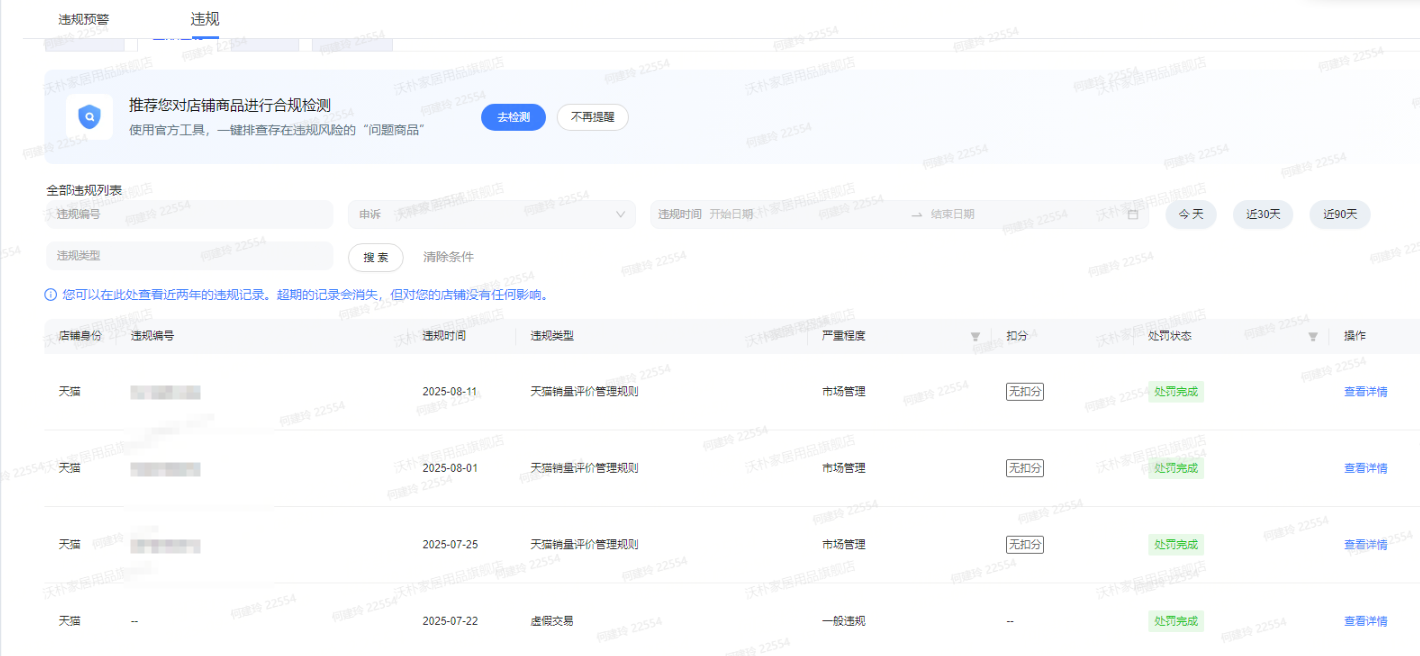The height and width of the screenshot is (656, 1420).
Task: Choose the 近30天 quick filter
Action: coord(1262,215)
